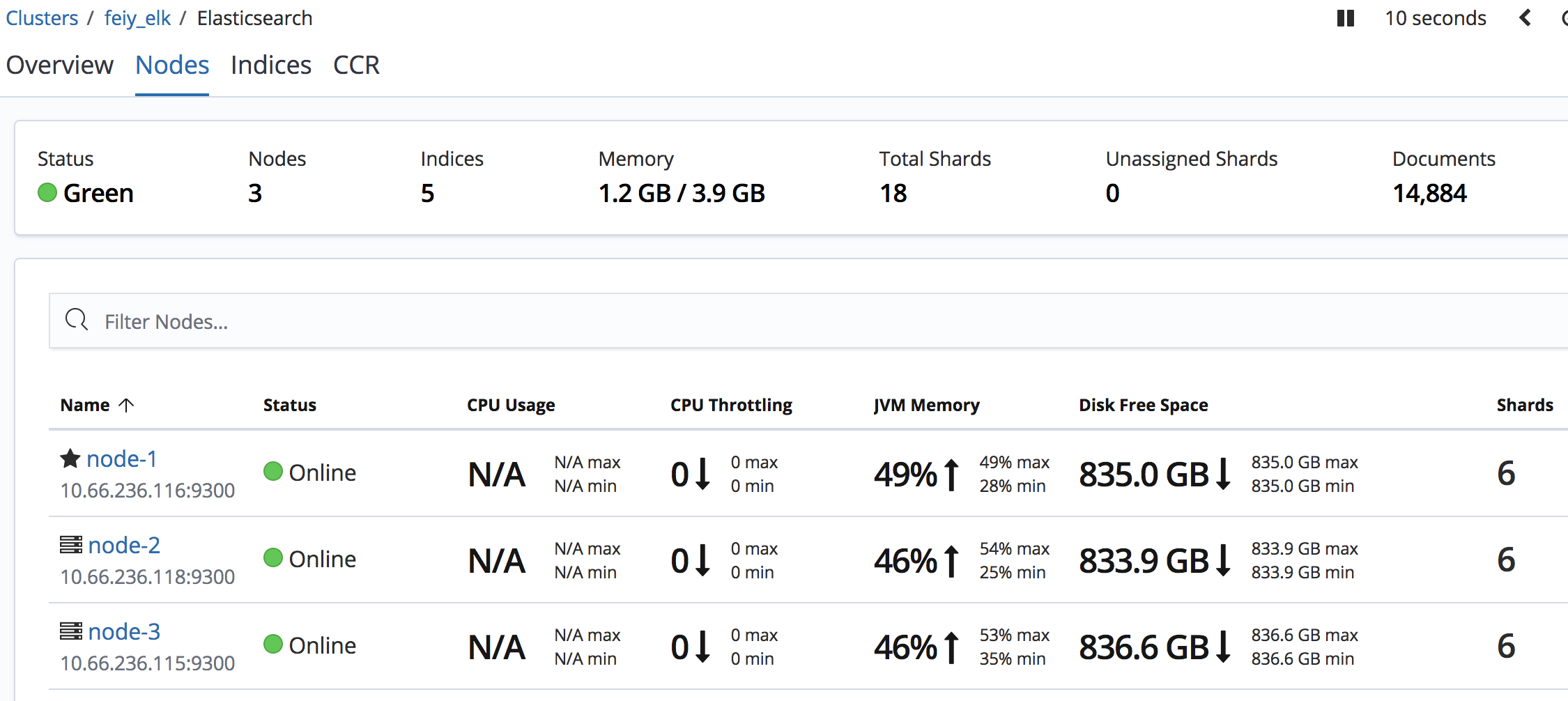Click the master node star icon

tap(70, 459)
